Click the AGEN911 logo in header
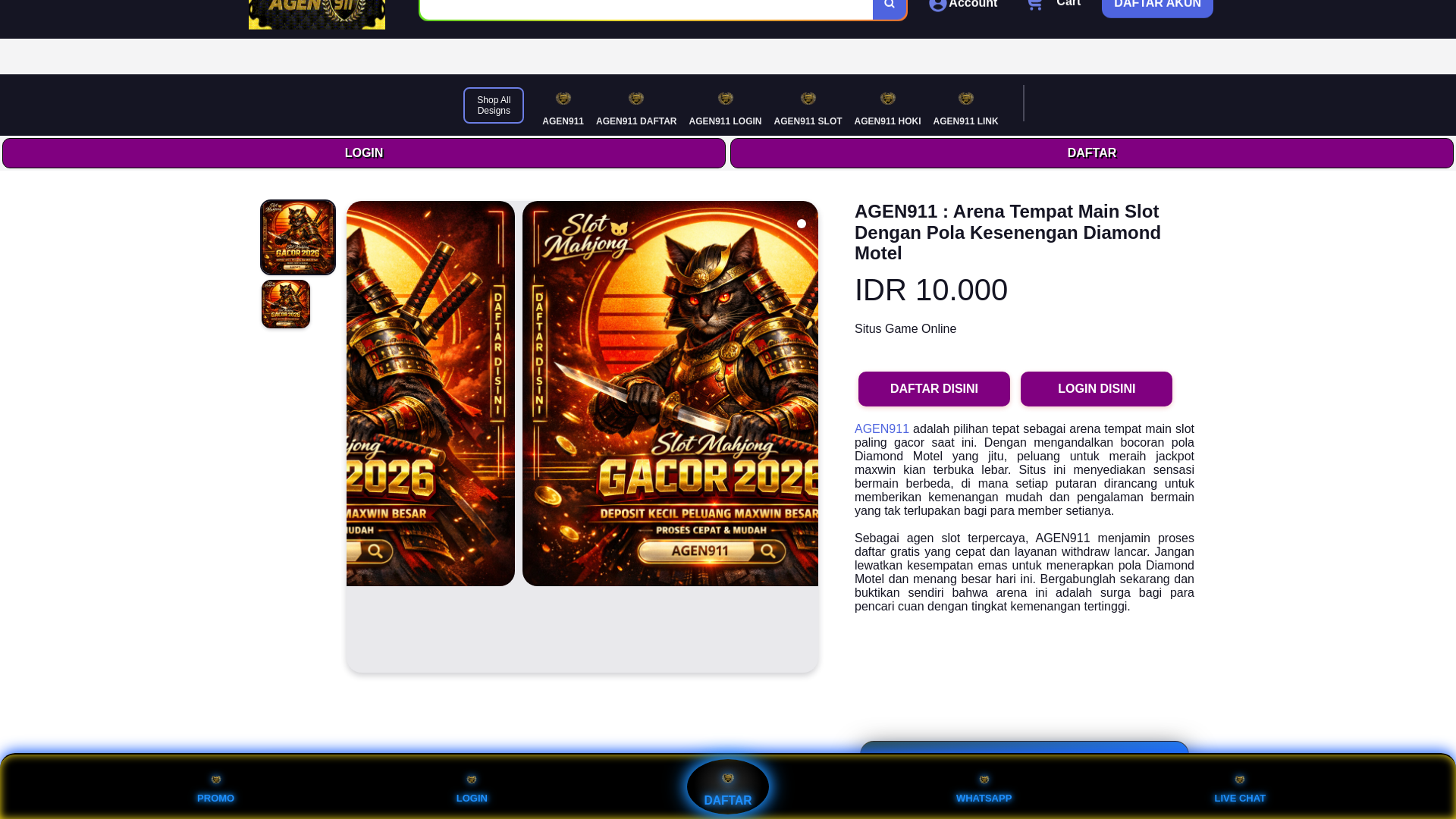Viewport: 1456px width, 819px height. (316, 14)
